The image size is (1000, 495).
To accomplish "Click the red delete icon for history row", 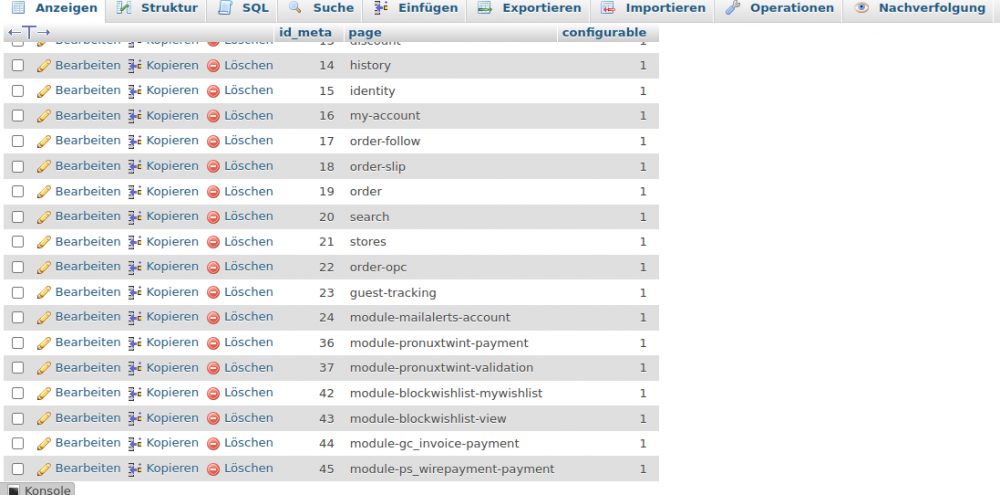I will pos(213,66).
